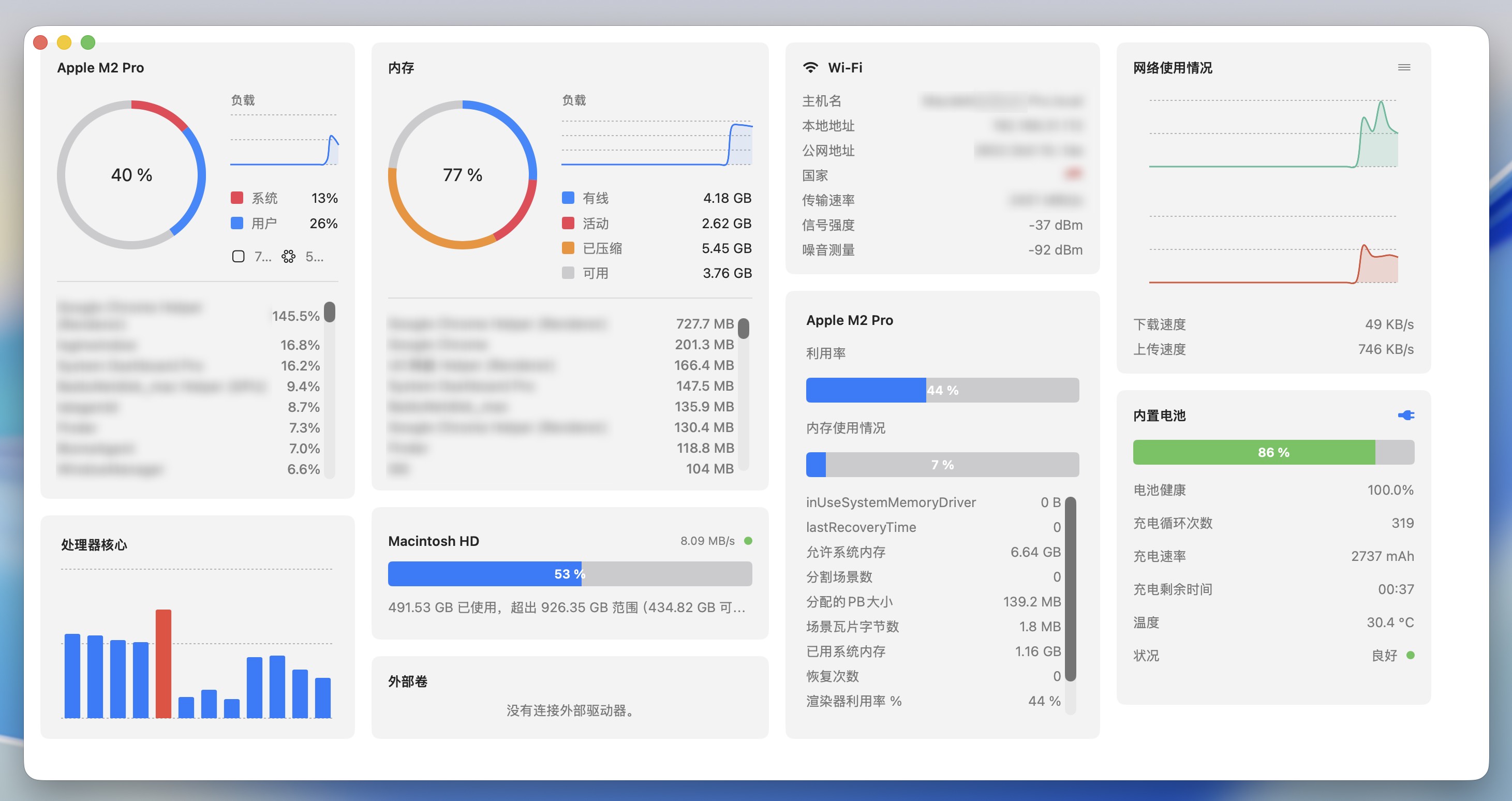Click the CPU process list scrollbar
The image size is (1512, 801).
point(329,313)
